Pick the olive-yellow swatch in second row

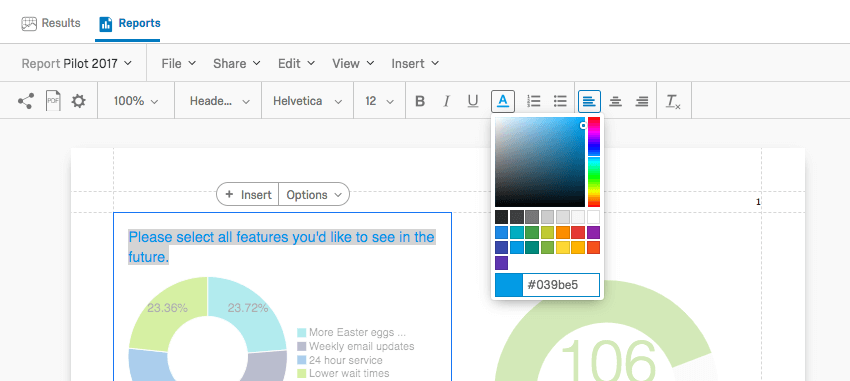tap(548, 233)
